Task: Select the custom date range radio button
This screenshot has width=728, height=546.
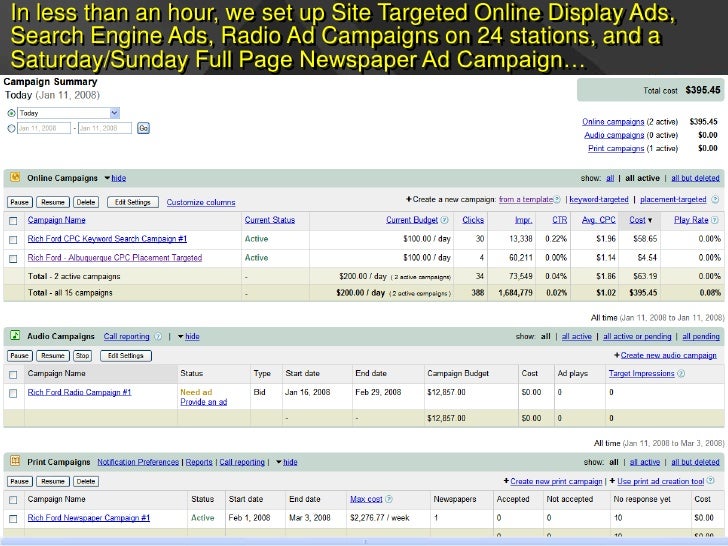Action: click(11, 128)
